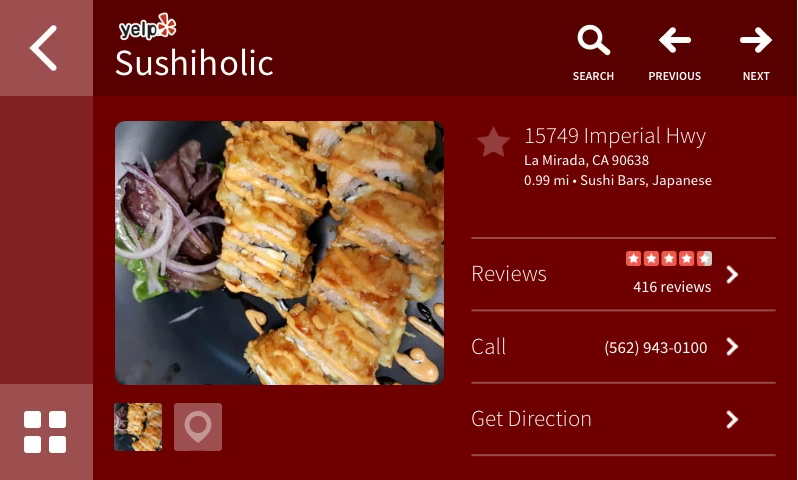Viewport: 798px width, 480px height.
Task: Expand Get Direction row chevron
Action: click(x=732, y=419)
